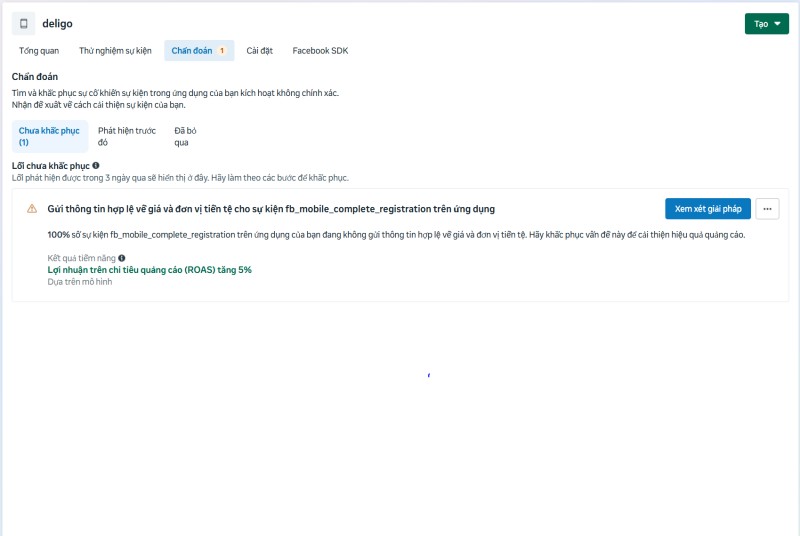Click the error title about fb_mobile_complete_registration
The width and height of the screenshot is (800, 536).
(271, 209)
